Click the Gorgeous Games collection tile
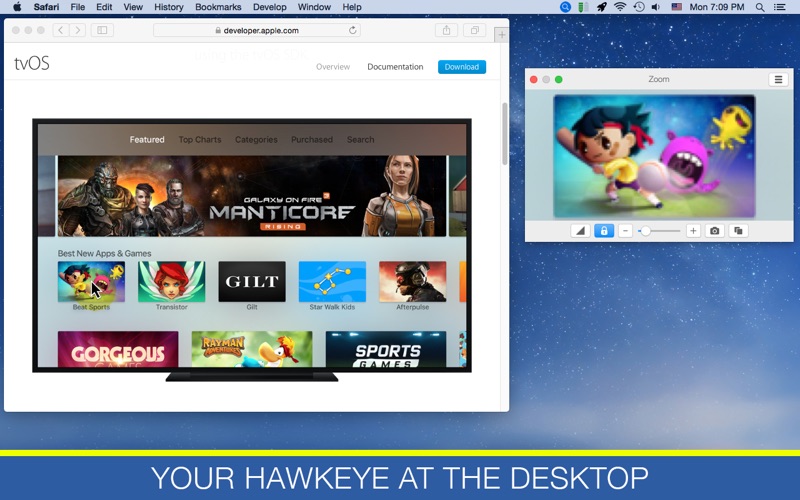800x500 pixels. click(x=118, y=349)
